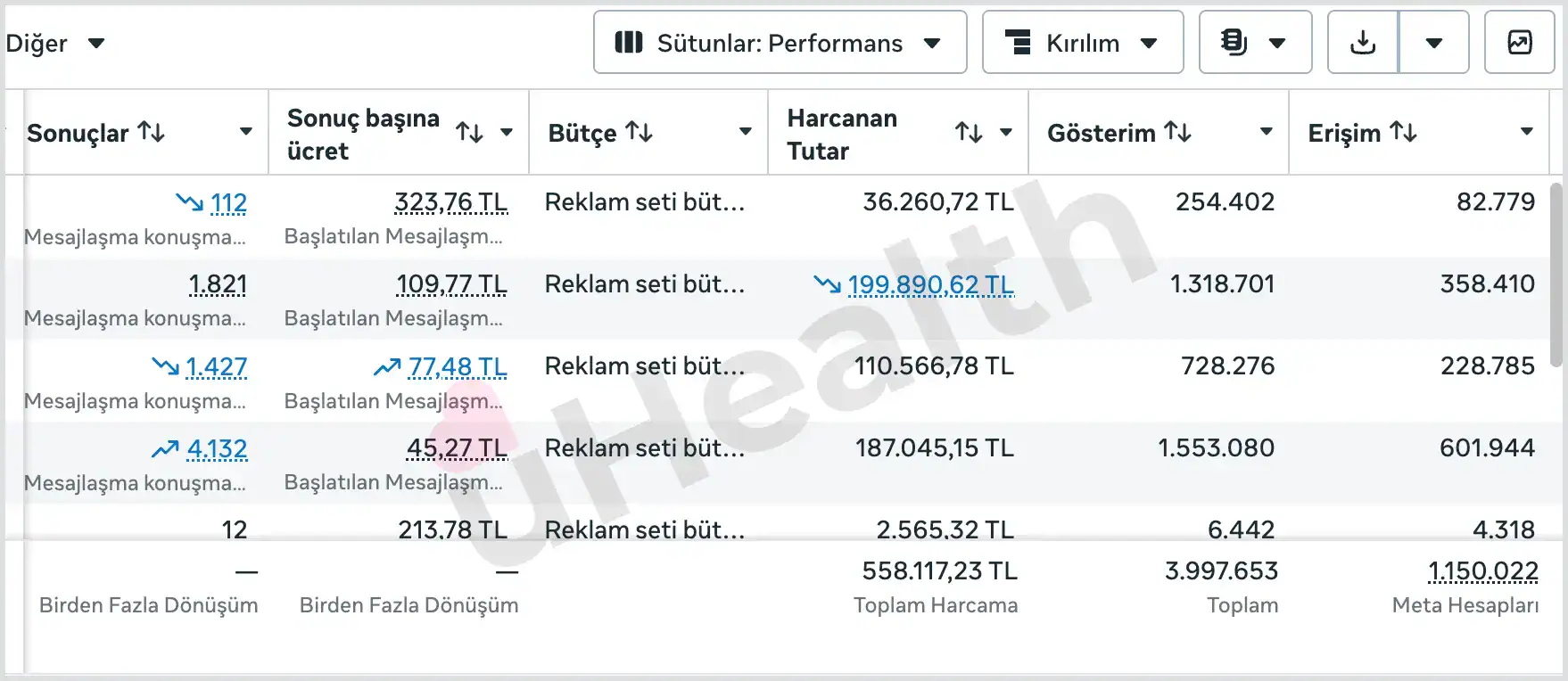
Task: Open the reports icon dropdown
Action: point(1255,43)
